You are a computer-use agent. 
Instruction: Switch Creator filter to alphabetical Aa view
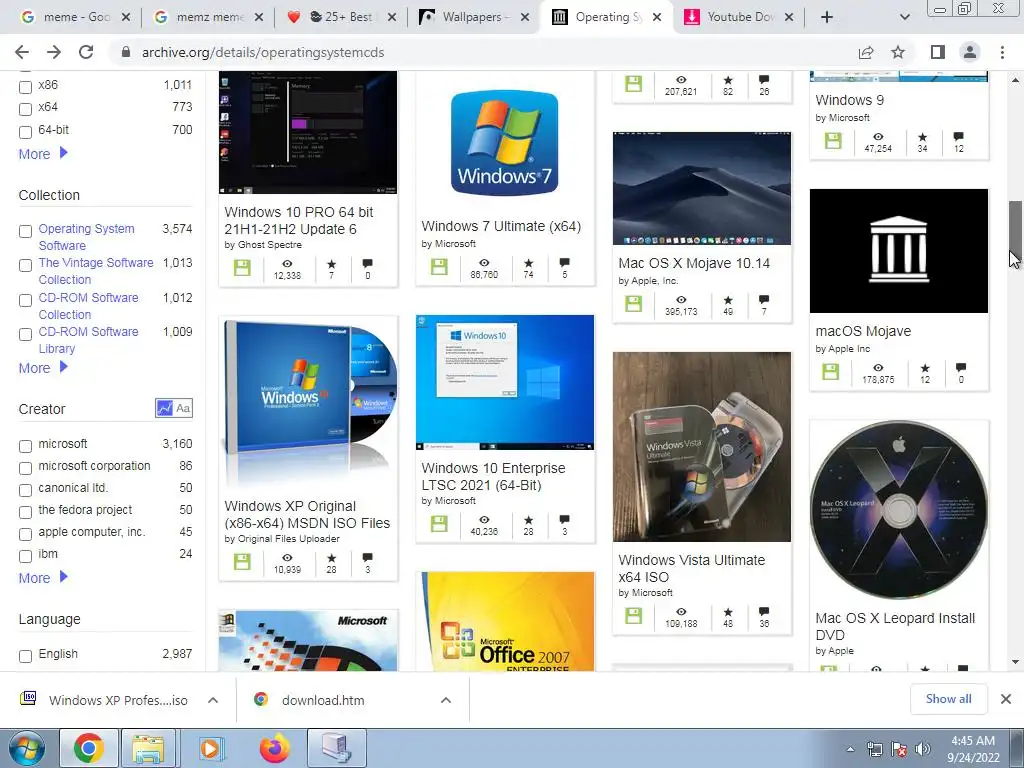tap(184, 409)
